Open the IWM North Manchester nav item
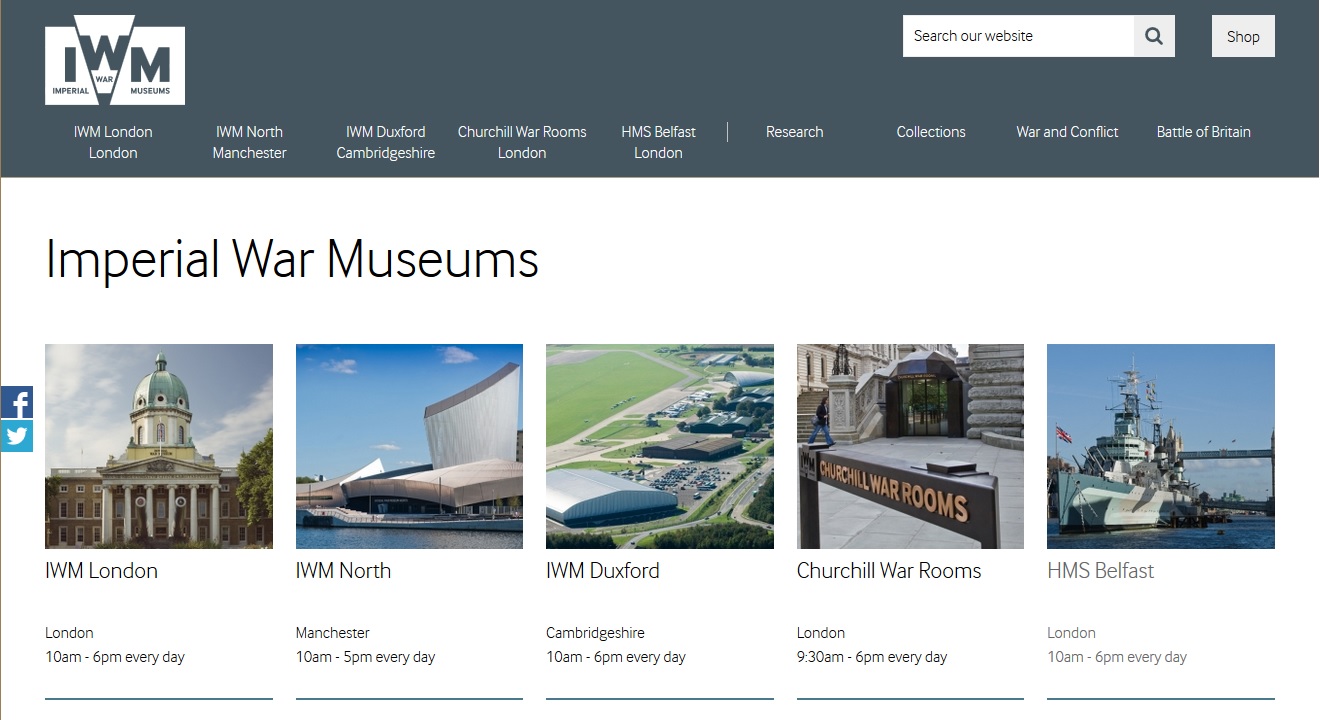The height and width of the screenshot is (720, 1320). click(x=249, y=142)
